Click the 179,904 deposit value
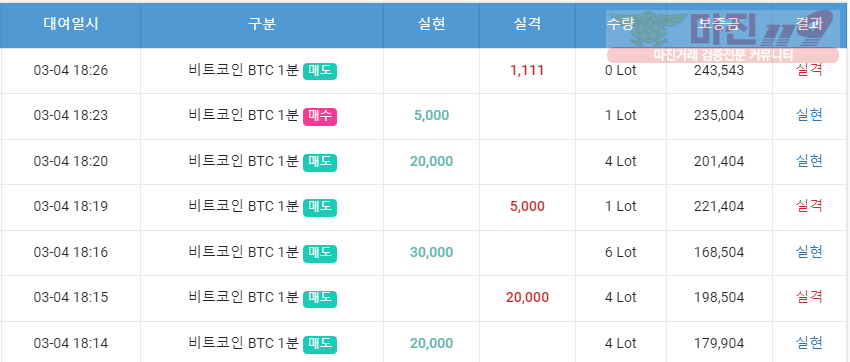 719,344
